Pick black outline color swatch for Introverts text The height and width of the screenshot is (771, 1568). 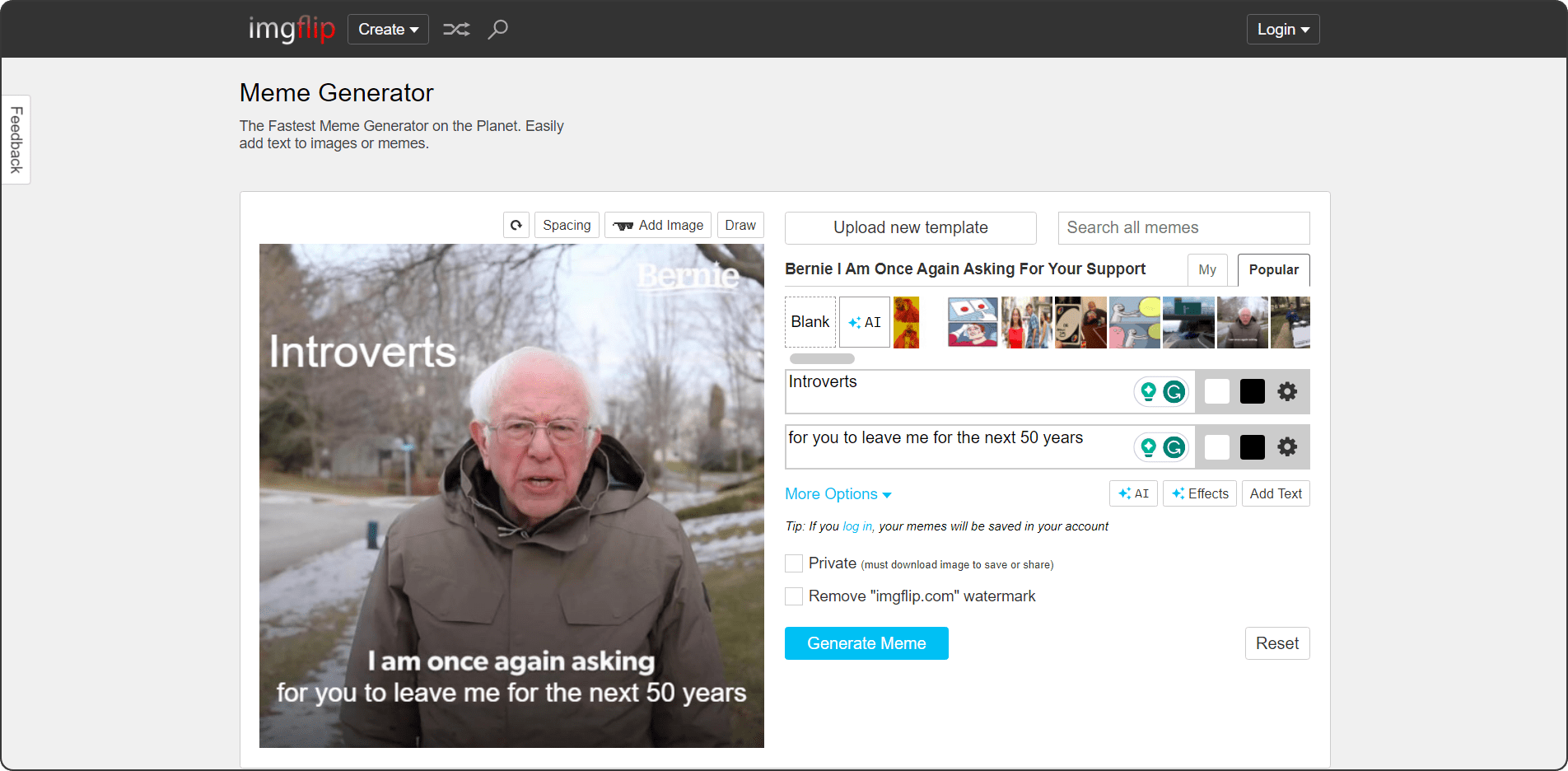pyautogui.click(x=1252, y=391)
